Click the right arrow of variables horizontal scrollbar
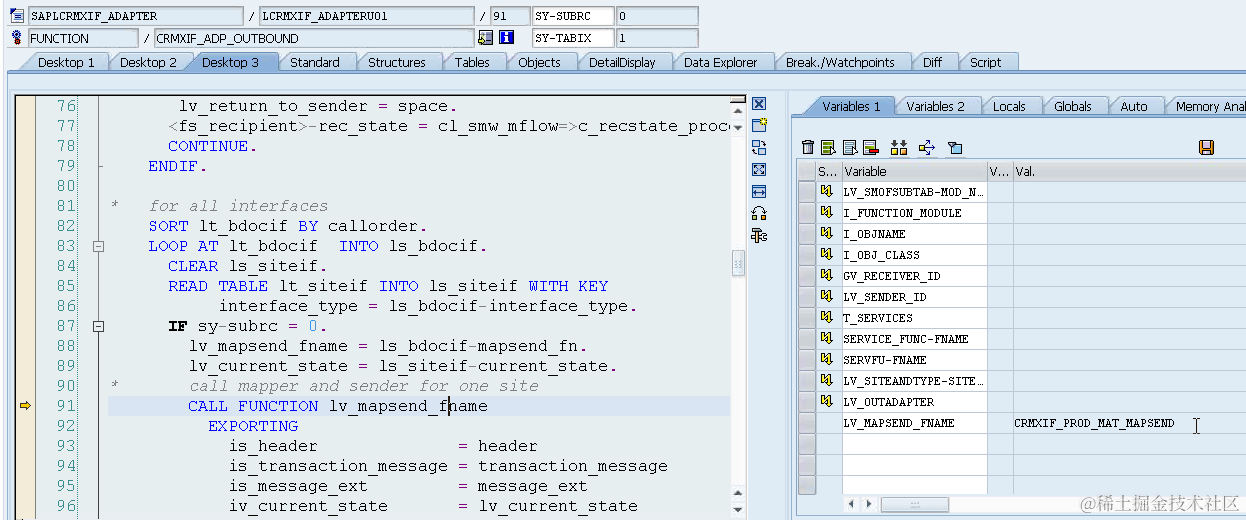Viewport: 1246px width, 520px height. point(869,504)
